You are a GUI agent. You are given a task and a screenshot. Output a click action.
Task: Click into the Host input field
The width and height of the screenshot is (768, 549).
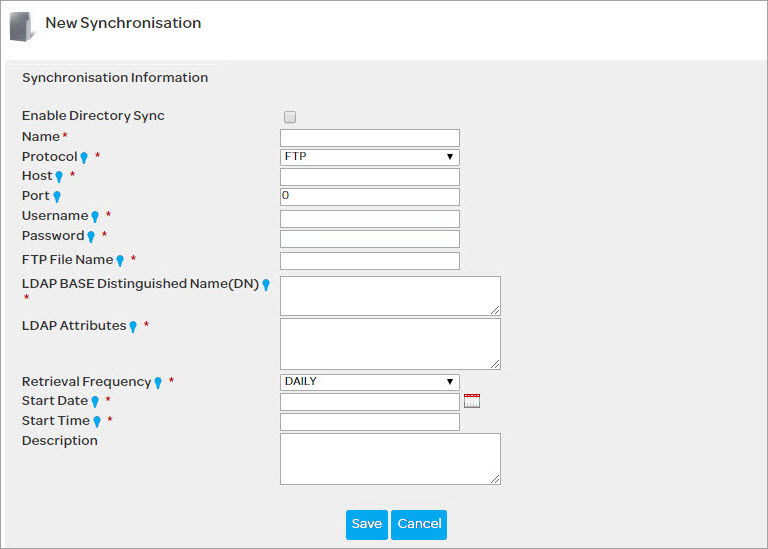(x=369, y=177)
